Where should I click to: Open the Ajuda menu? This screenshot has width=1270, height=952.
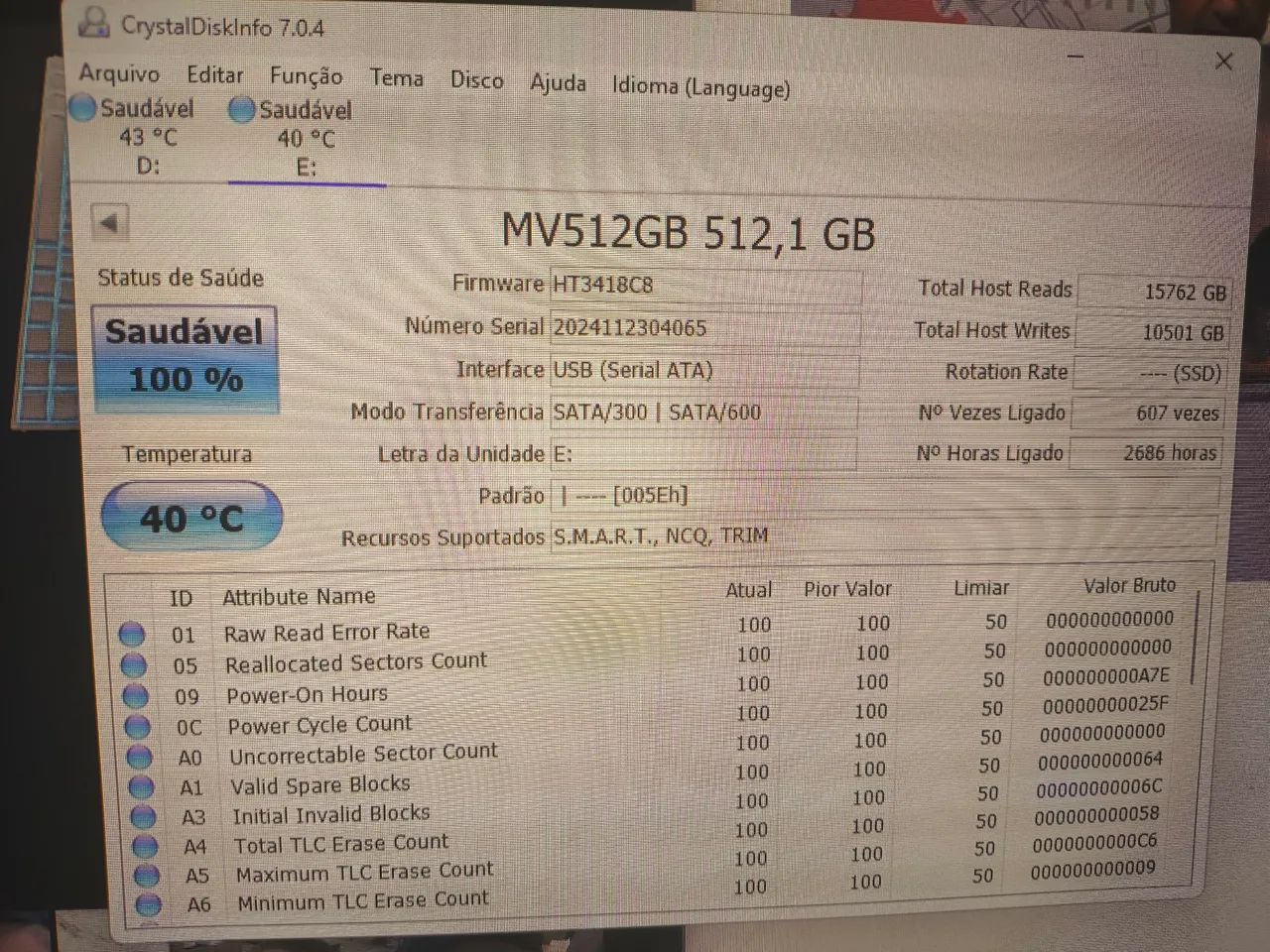click(x=558, y=83)
